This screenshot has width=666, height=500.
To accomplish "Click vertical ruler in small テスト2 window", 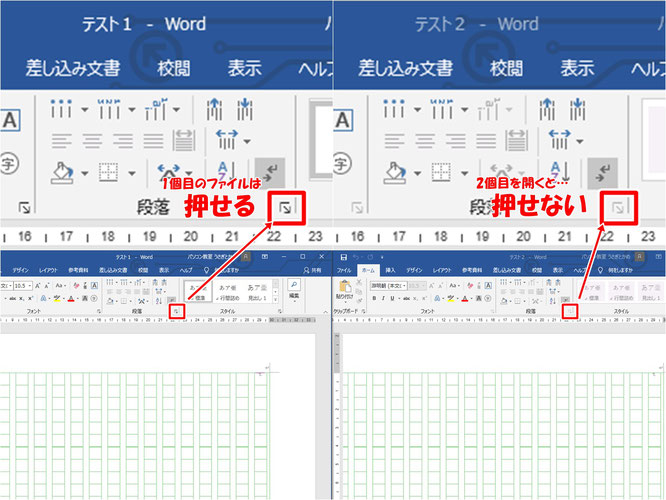I will coord(337,416).
